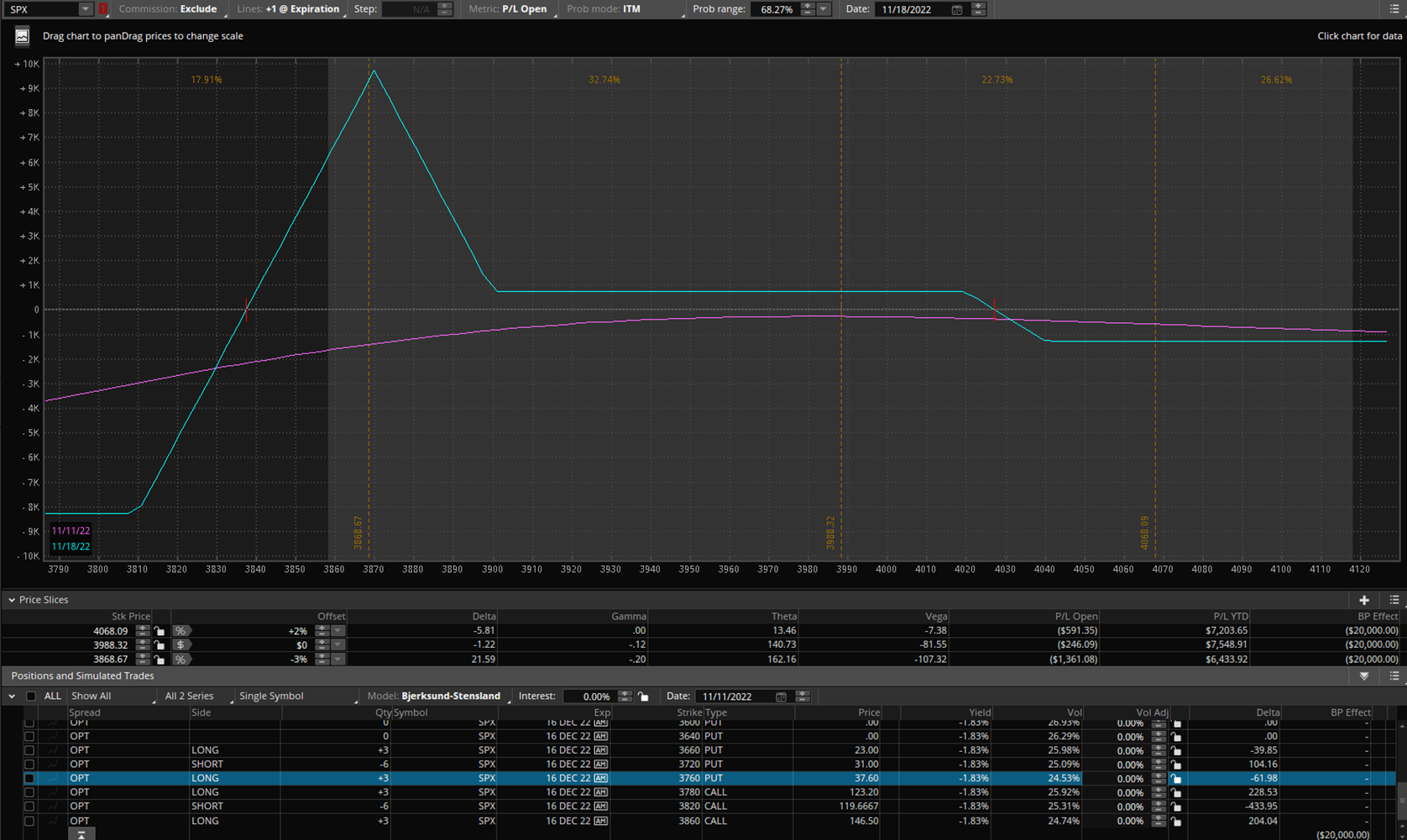
Task: Click the plus icon to add a price slice
Action: (x=1363, y=600)
